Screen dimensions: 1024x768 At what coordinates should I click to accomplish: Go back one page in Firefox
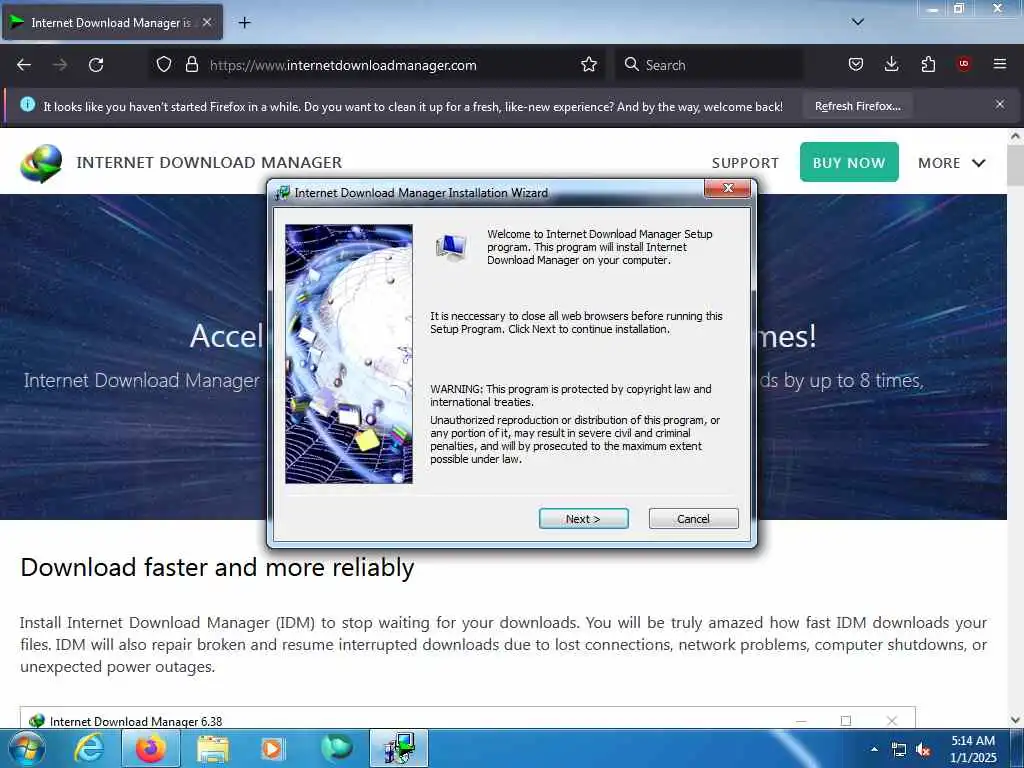pos(24,65)
